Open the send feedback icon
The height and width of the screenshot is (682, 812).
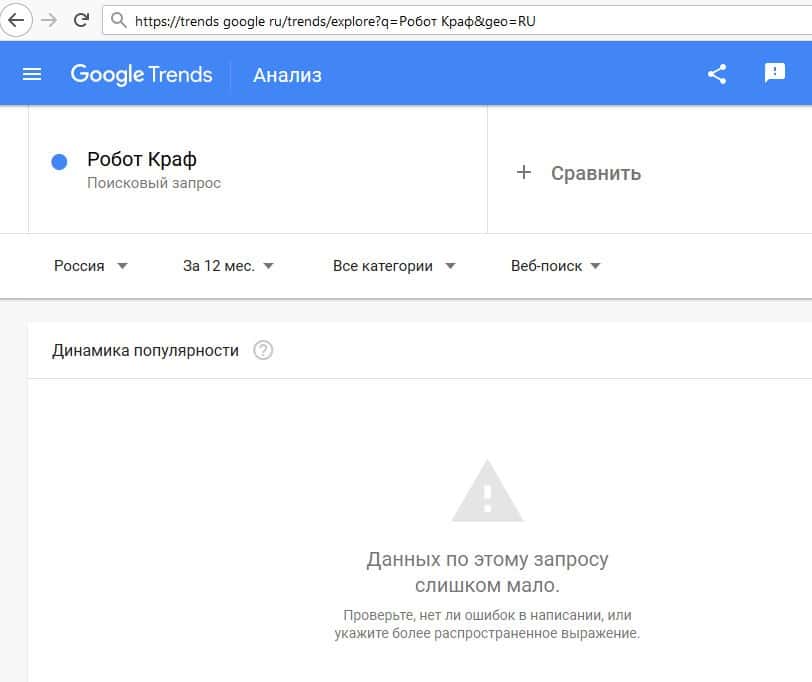click(x=774, y=73)
